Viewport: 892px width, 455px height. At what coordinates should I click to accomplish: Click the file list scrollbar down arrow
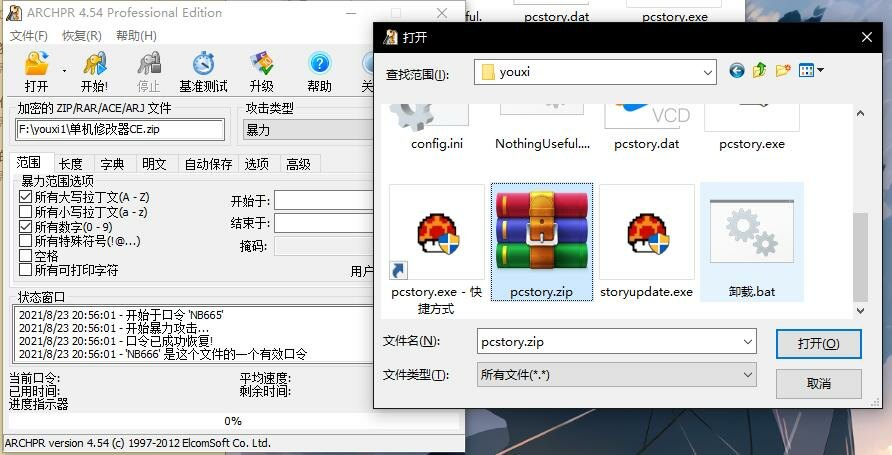tap(861, 311)
